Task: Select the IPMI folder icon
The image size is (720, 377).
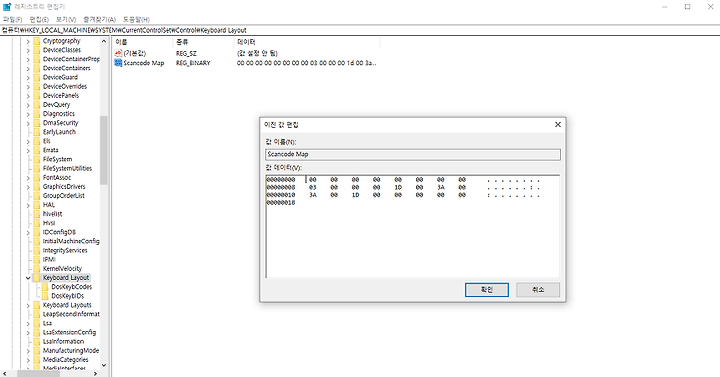Action: (x=37, y=259)
